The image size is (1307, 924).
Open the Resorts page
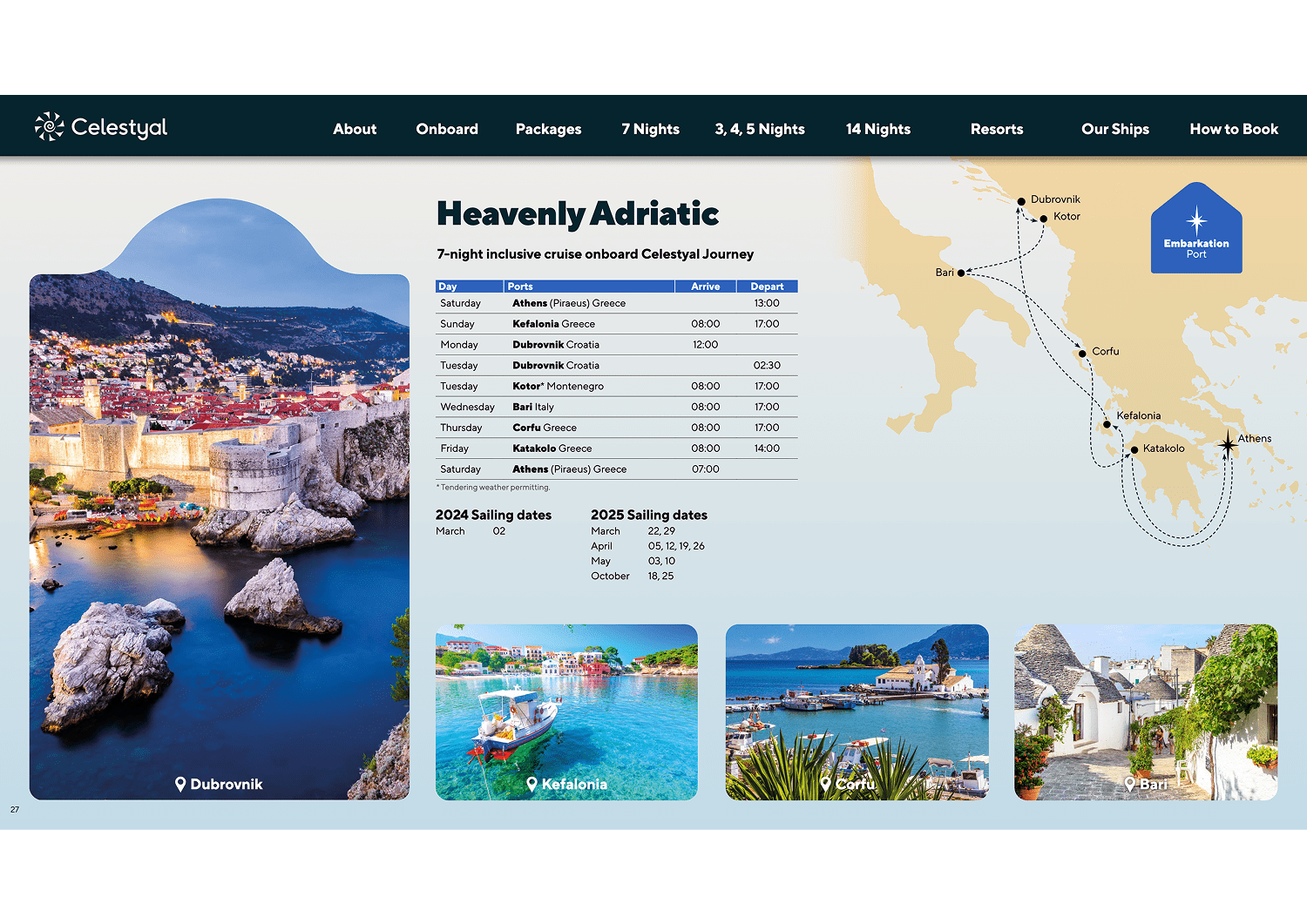pos(997,129)
